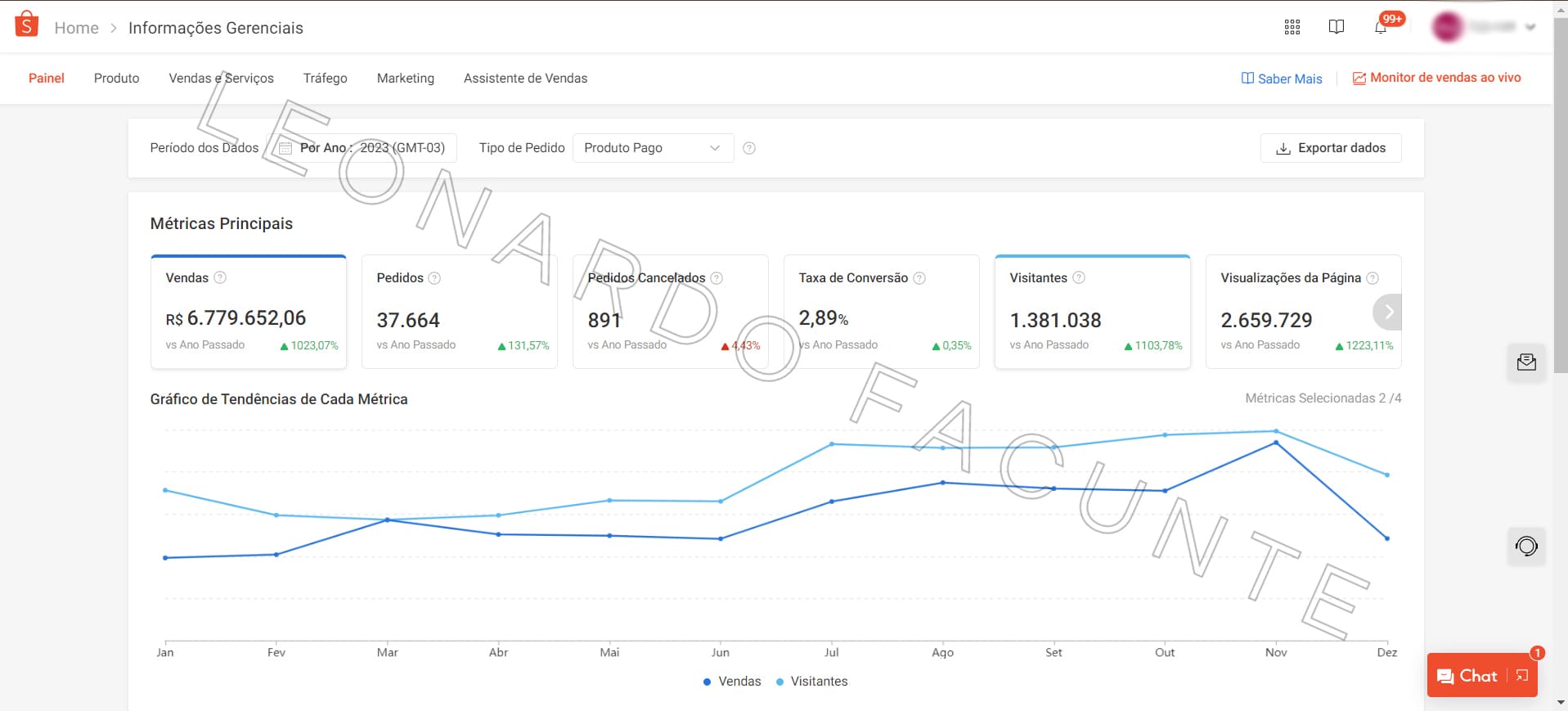
Task: Open the Produto Pago dropdown
Action: tap(653, 148)
